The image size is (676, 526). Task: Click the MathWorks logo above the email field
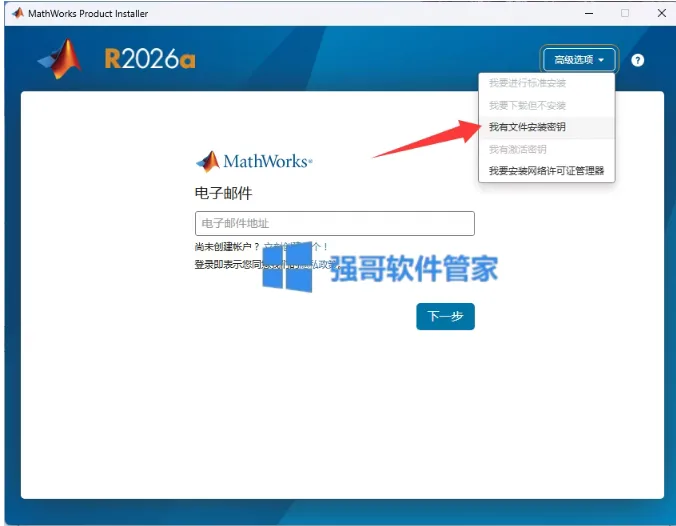254,161
